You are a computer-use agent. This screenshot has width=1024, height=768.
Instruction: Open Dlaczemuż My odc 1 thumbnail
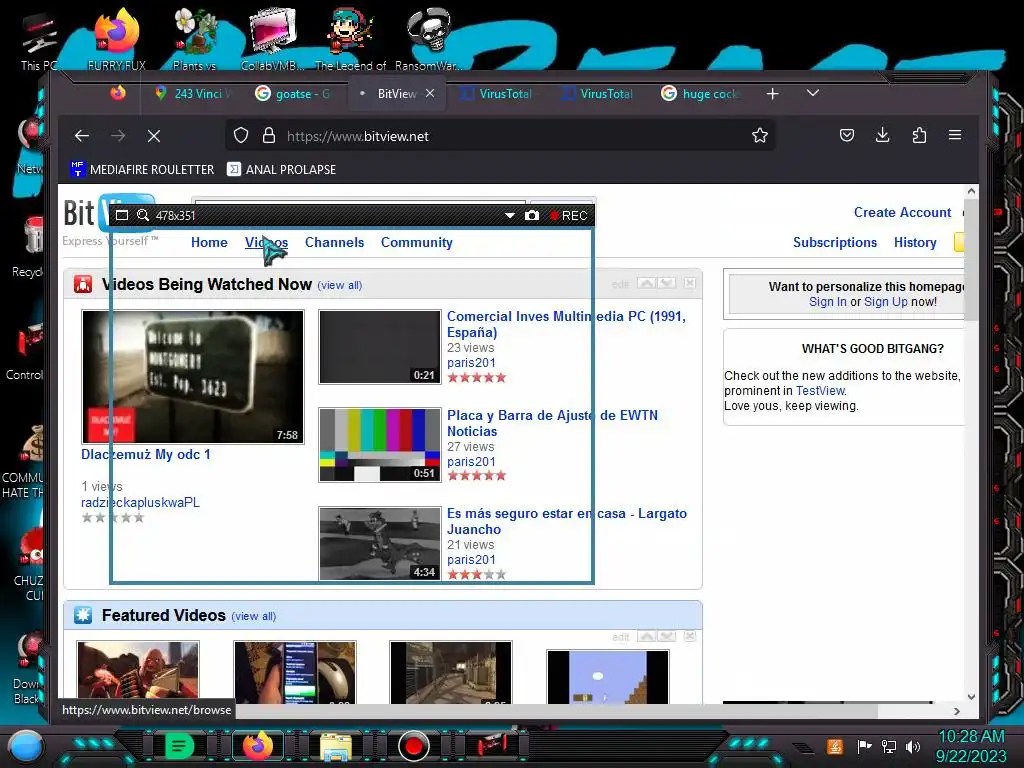193,377
